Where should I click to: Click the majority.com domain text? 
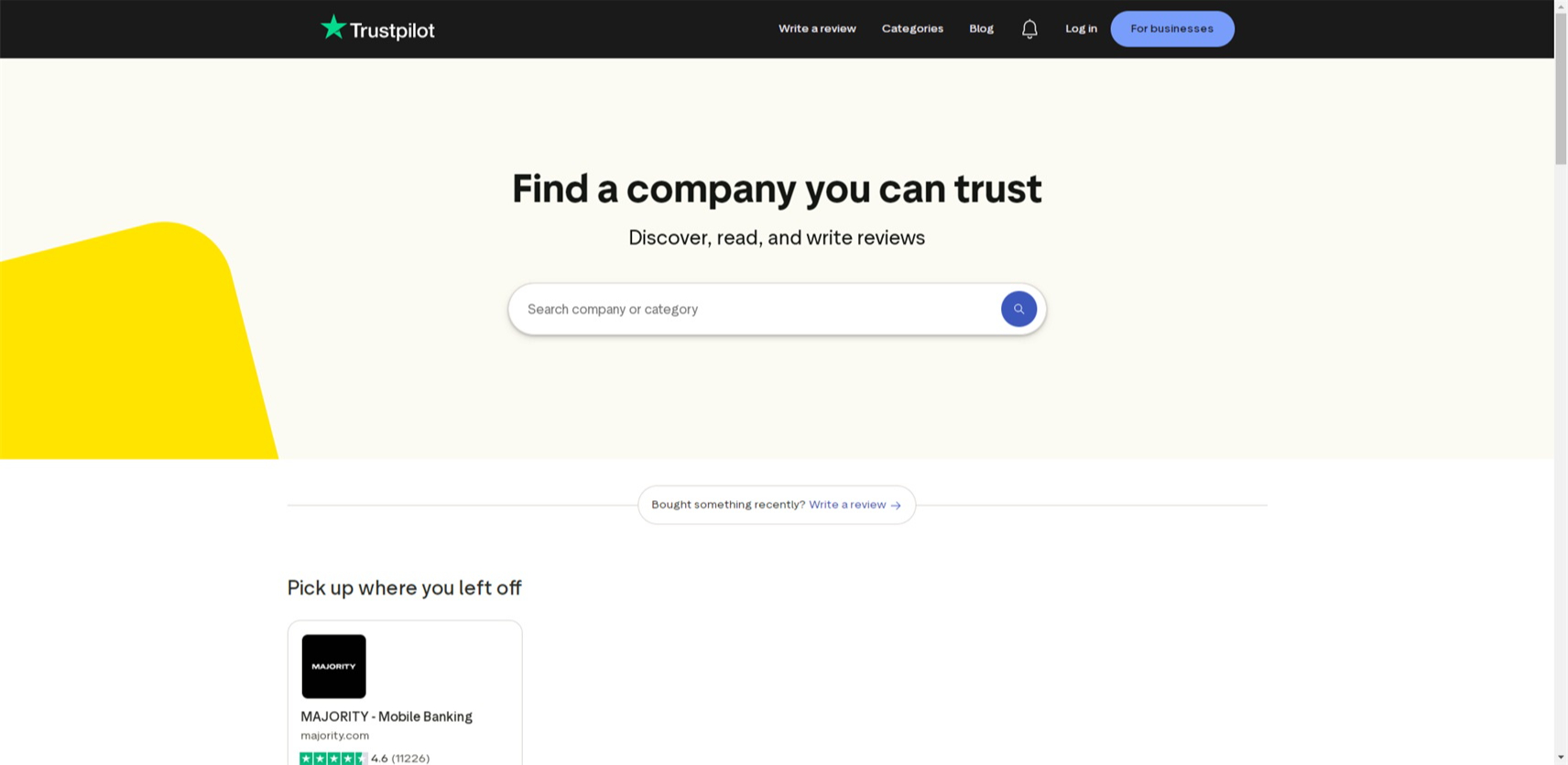(335, 736)
